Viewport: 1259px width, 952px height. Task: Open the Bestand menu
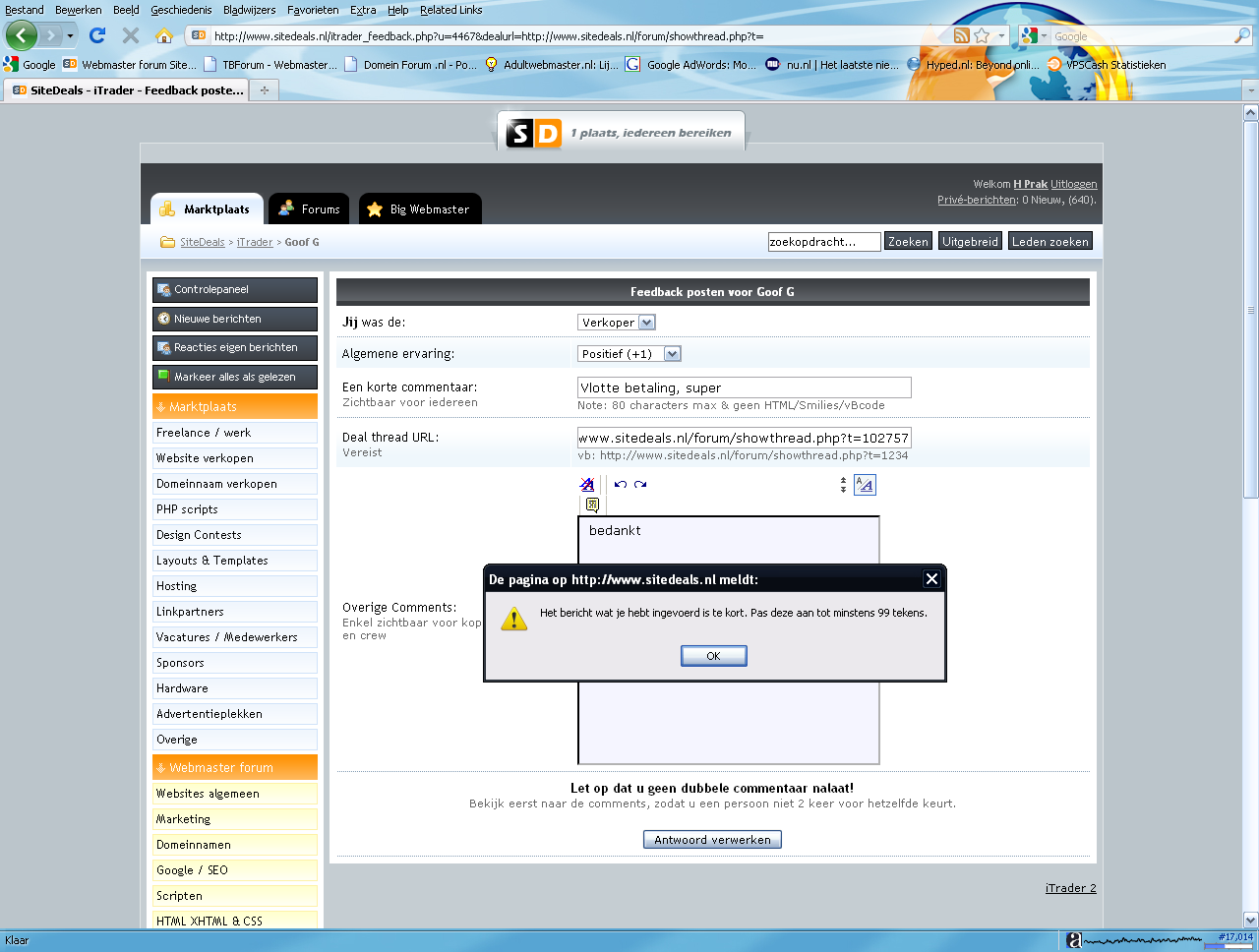(25, 10)
